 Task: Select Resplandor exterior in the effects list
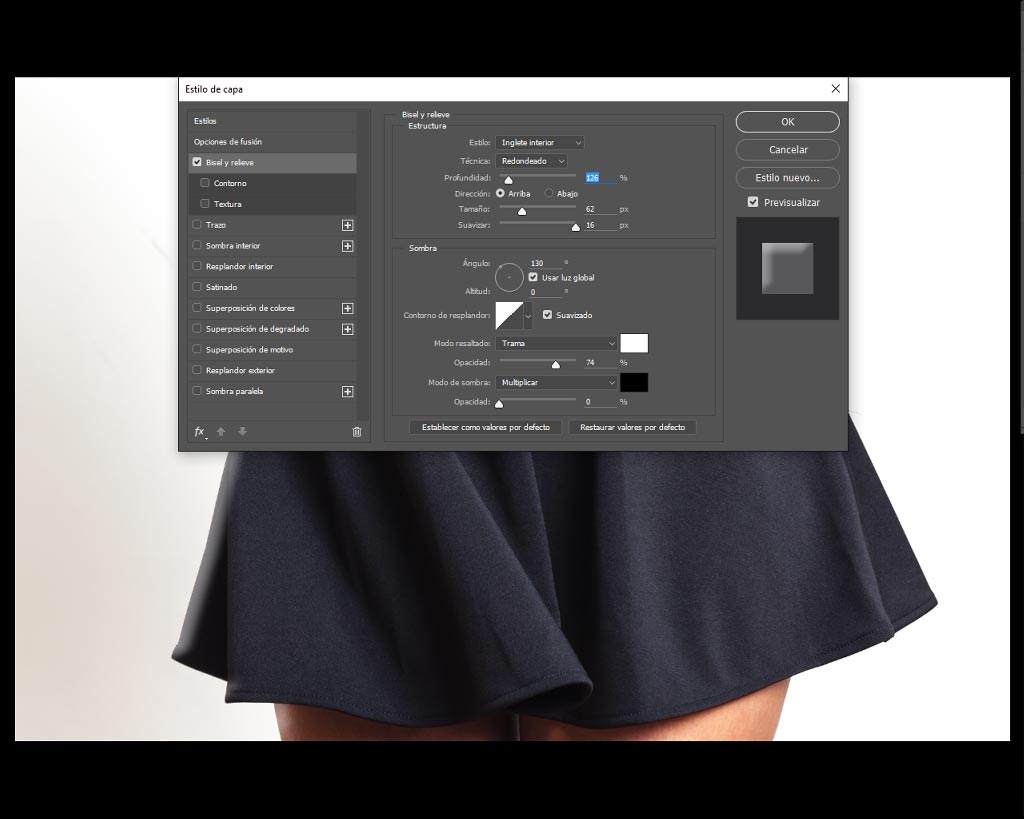click(240, 370)
